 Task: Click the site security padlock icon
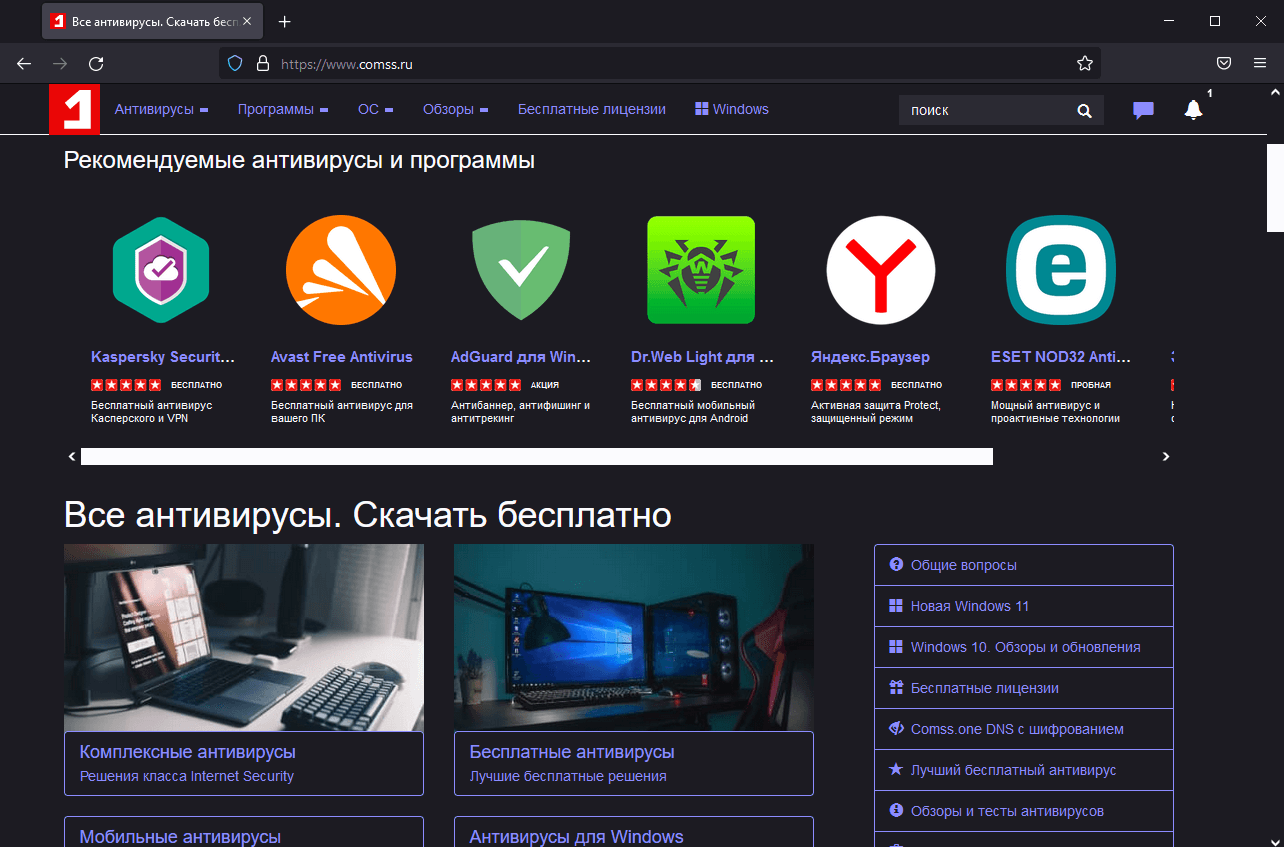[263, 64]
